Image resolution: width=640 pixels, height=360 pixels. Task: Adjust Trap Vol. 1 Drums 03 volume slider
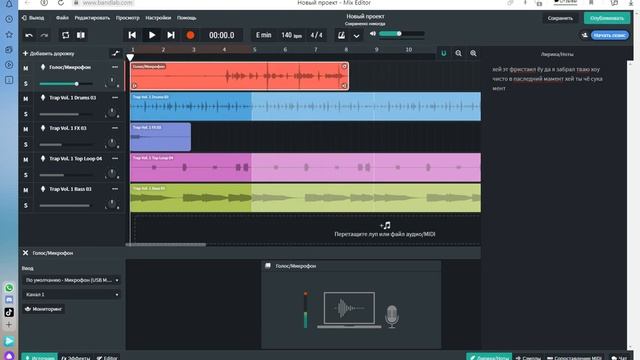tap(65, 114)
